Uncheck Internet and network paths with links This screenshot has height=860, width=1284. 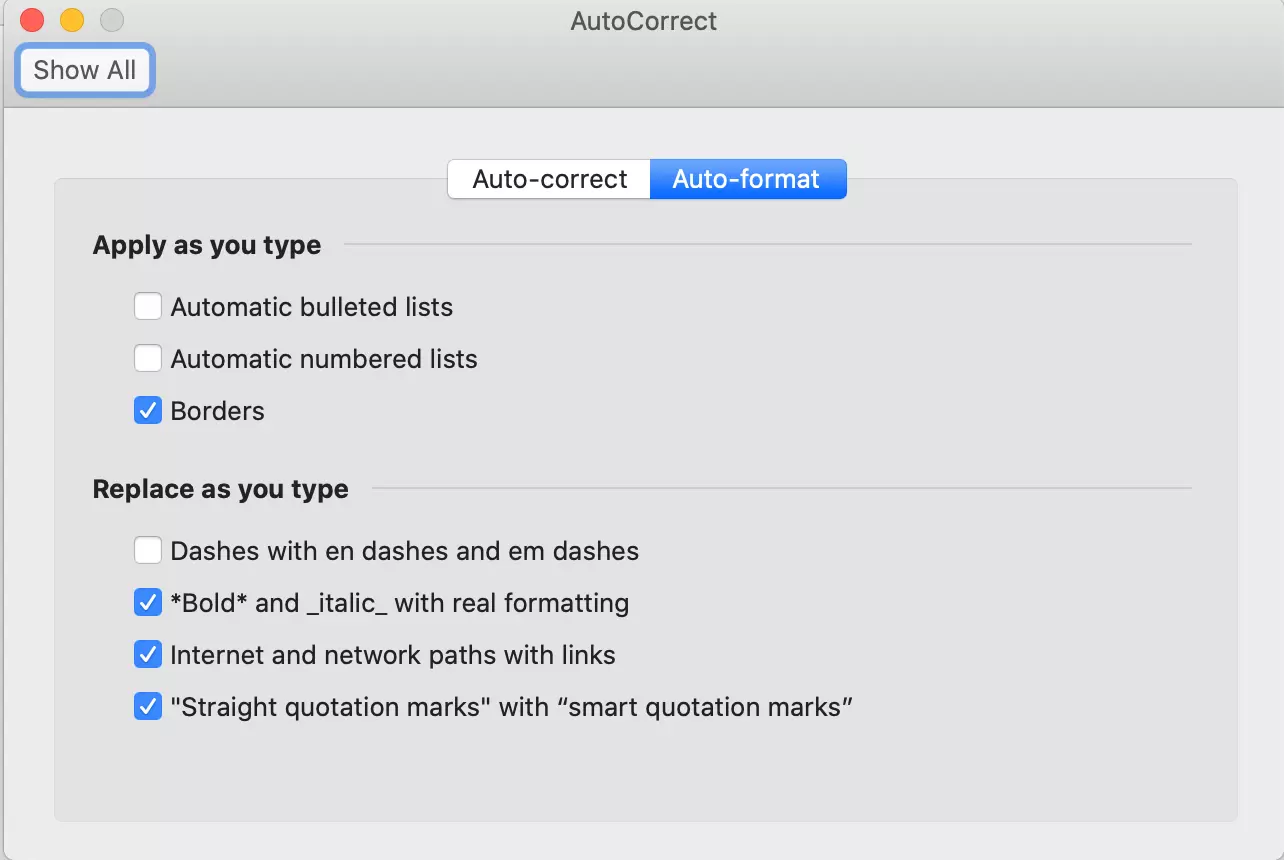coord(148,654)
